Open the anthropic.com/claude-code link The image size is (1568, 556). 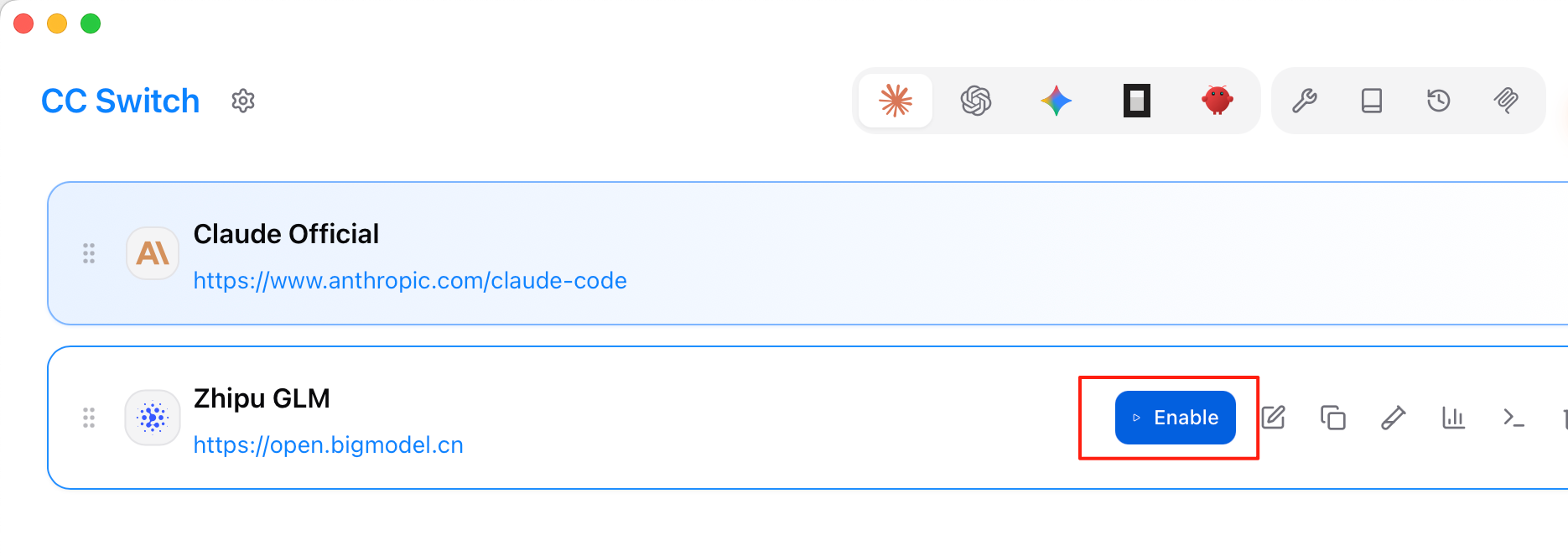410,280
